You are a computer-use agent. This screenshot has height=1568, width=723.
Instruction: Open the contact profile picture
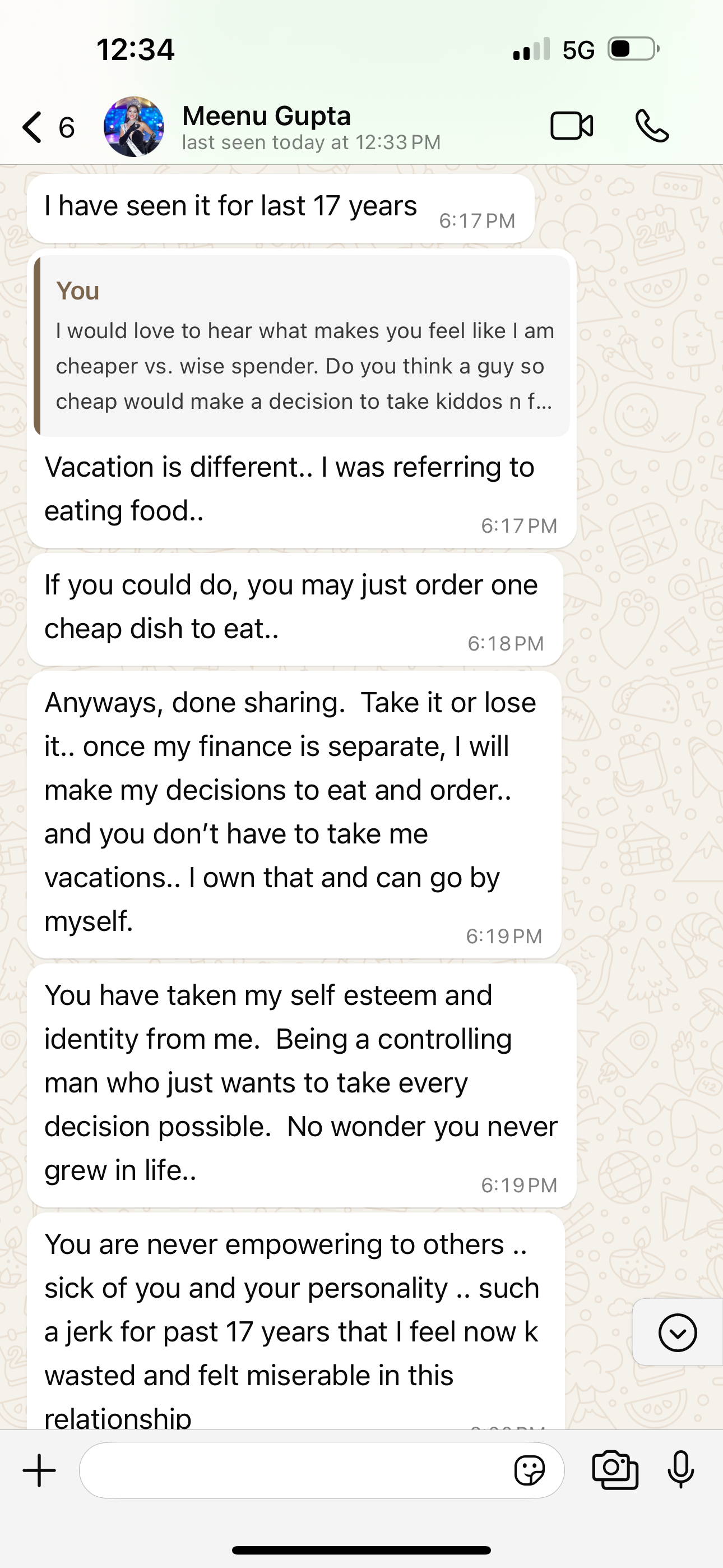click(134, 127)
